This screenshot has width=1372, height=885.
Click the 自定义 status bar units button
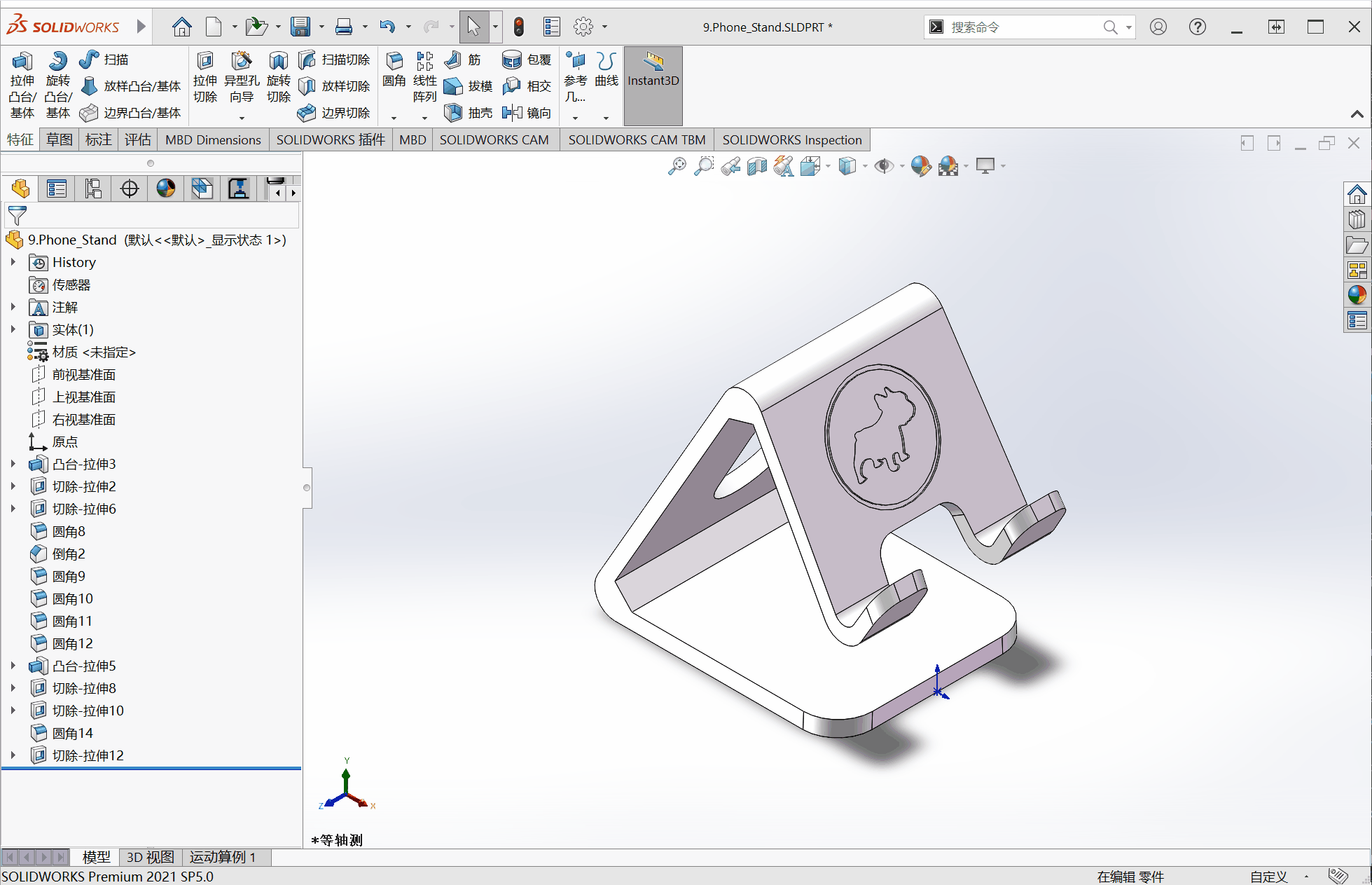[1268, 877]
